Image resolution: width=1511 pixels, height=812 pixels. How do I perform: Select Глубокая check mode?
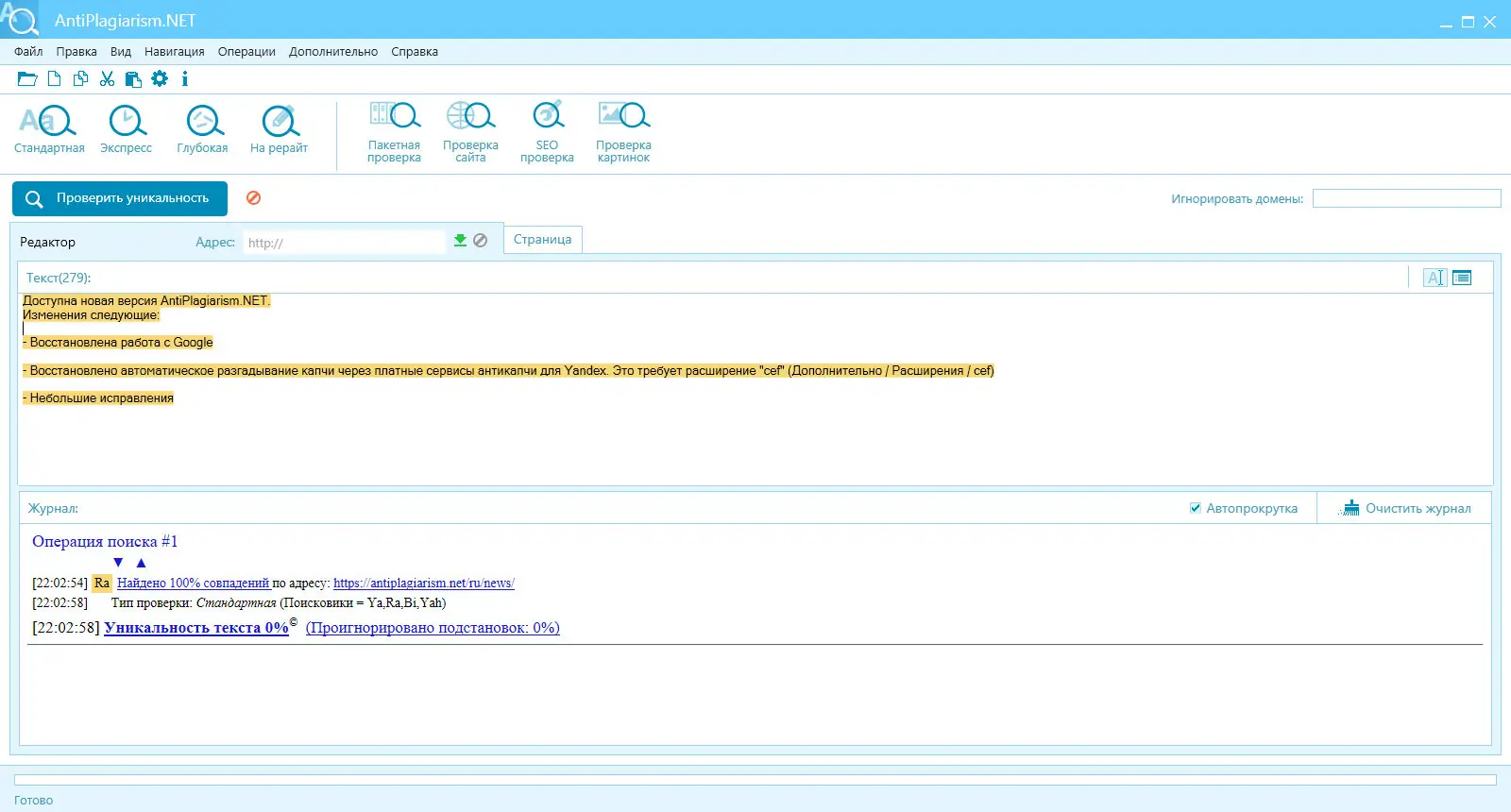click(202, 129)
